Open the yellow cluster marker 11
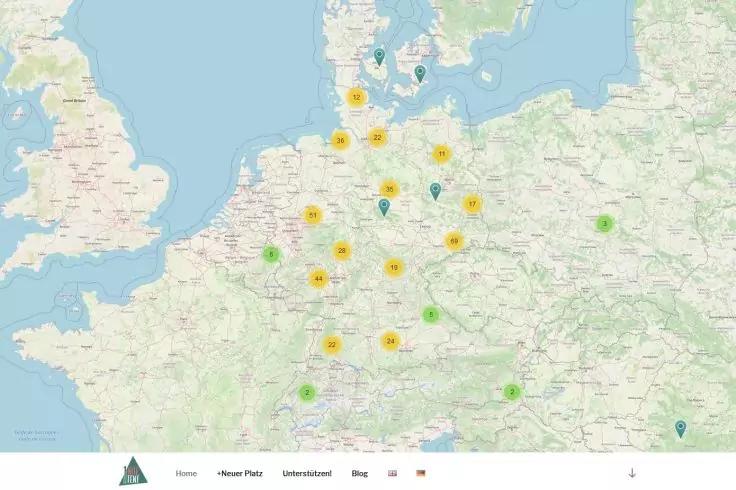Viewport: 736px width, 490px height. (441, 154)
